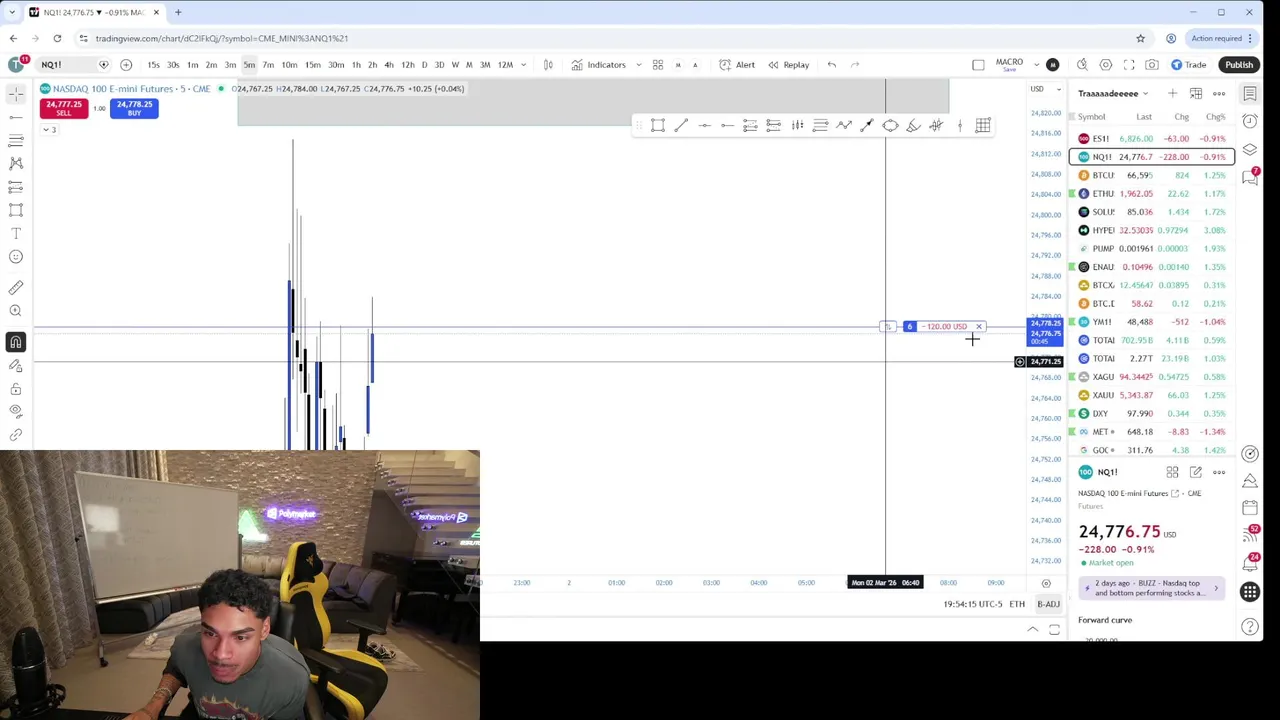Select ES1! row in watchlist
The image size is (1280, 720).
coord(1152,139)
